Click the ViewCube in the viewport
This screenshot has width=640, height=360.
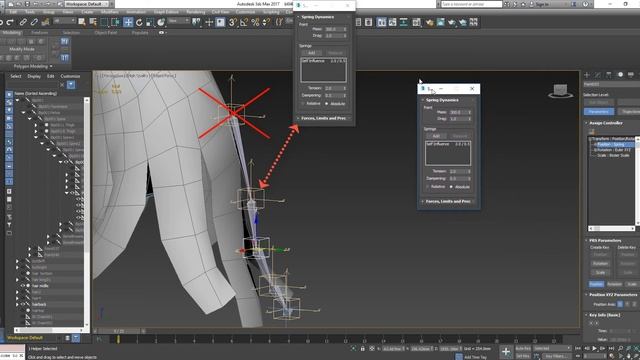click(560, 91)
